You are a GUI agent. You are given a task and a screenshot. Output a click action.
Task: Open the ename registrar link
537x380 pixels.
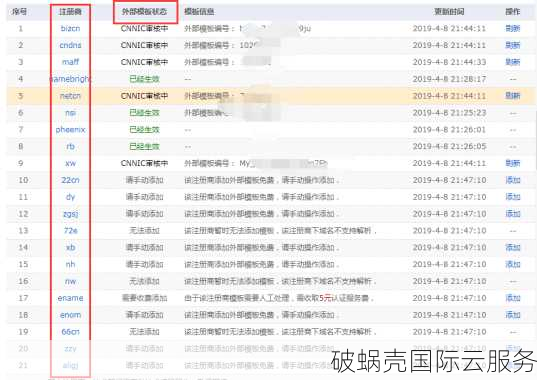click(x=70, y=298)
